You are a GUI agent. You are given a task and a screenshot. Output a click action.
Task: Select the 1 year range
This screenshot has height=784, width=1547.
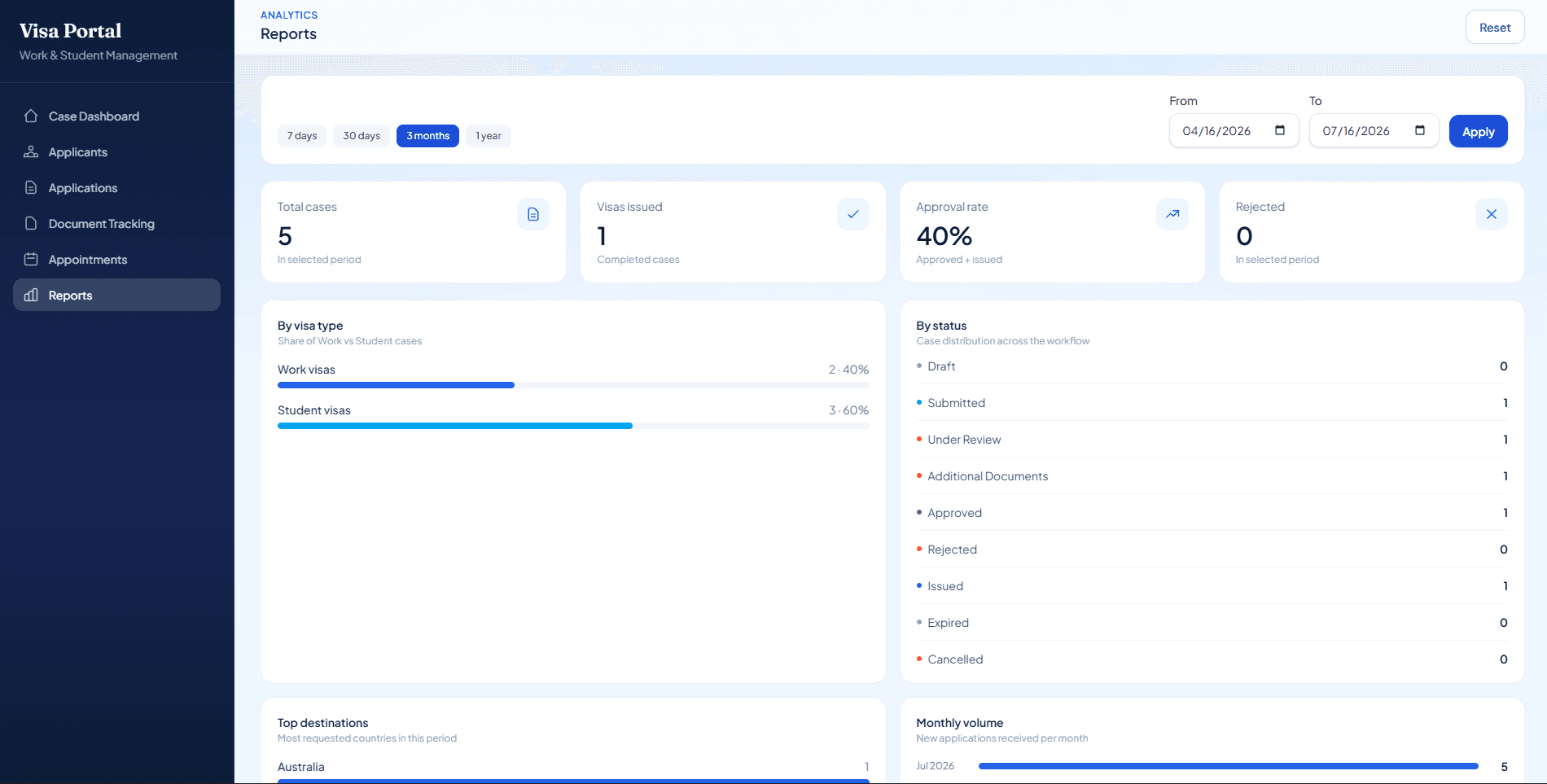pyautogui.click(x=489, y=136)
